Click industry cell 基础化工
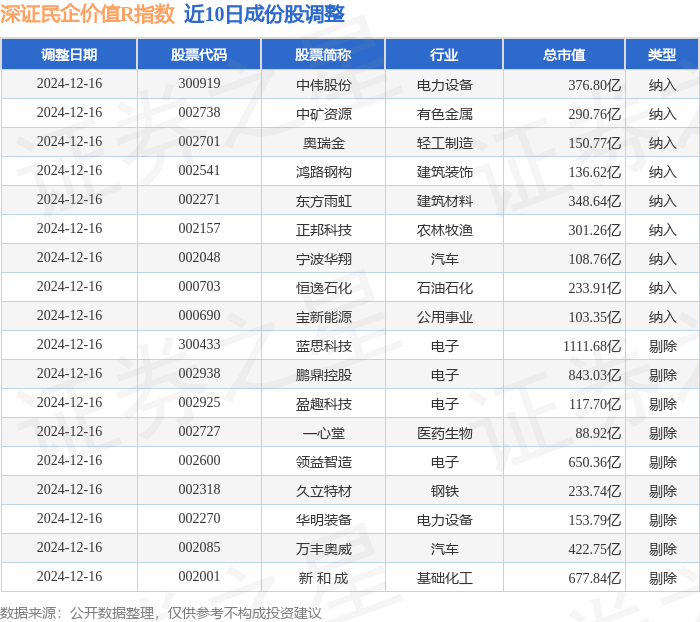The width and height of the screenshot is (700, 622). click(x=445, y=578)
